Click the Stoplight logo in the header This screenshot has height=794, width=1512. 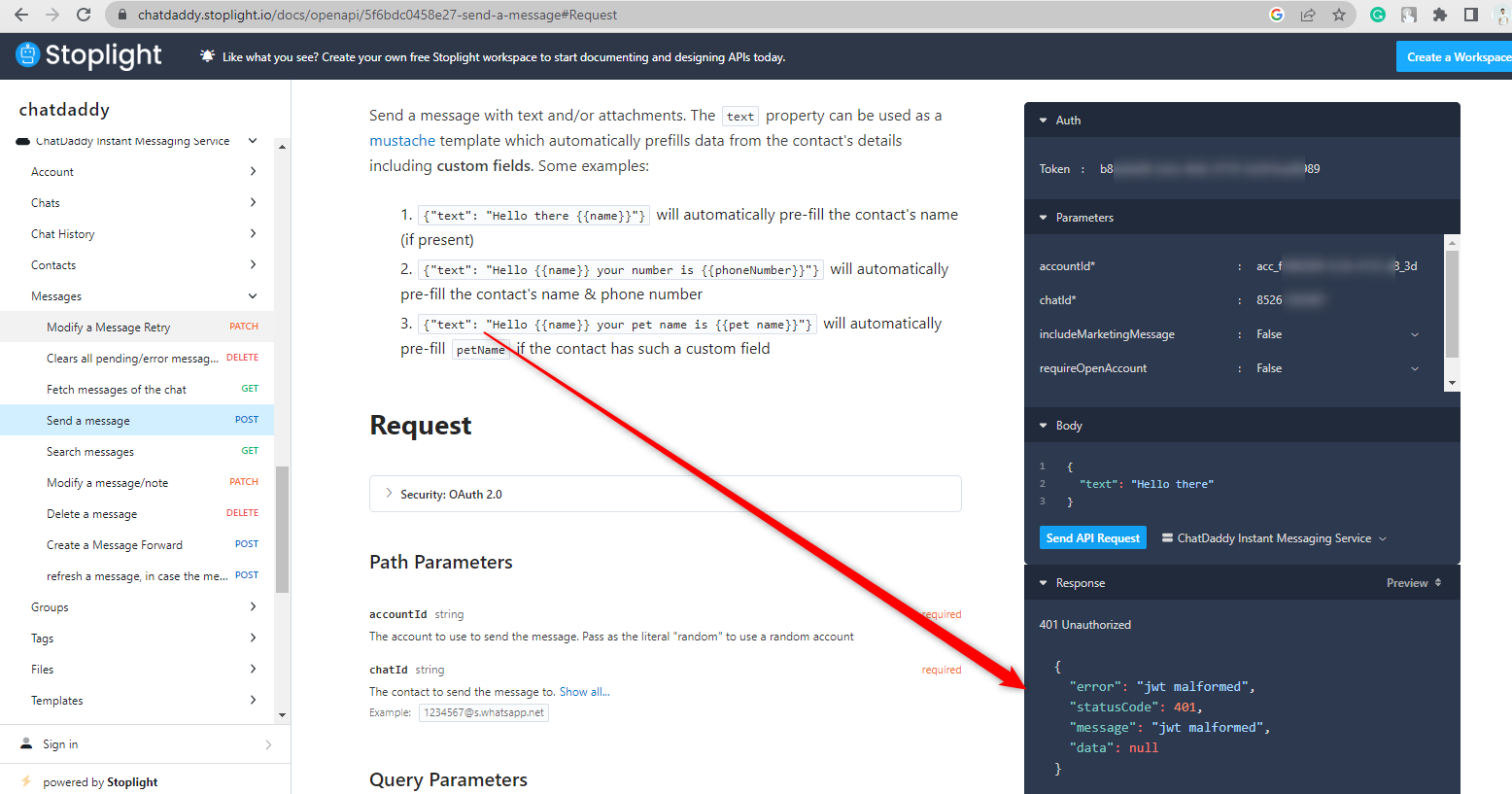coord(89,55)
